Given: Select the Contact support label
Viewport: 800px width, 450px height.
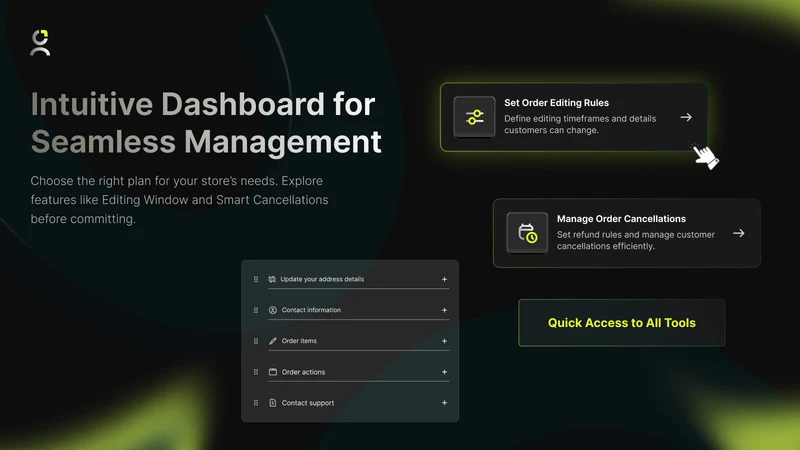Looking at the screenshot, I should pos(308,403).
